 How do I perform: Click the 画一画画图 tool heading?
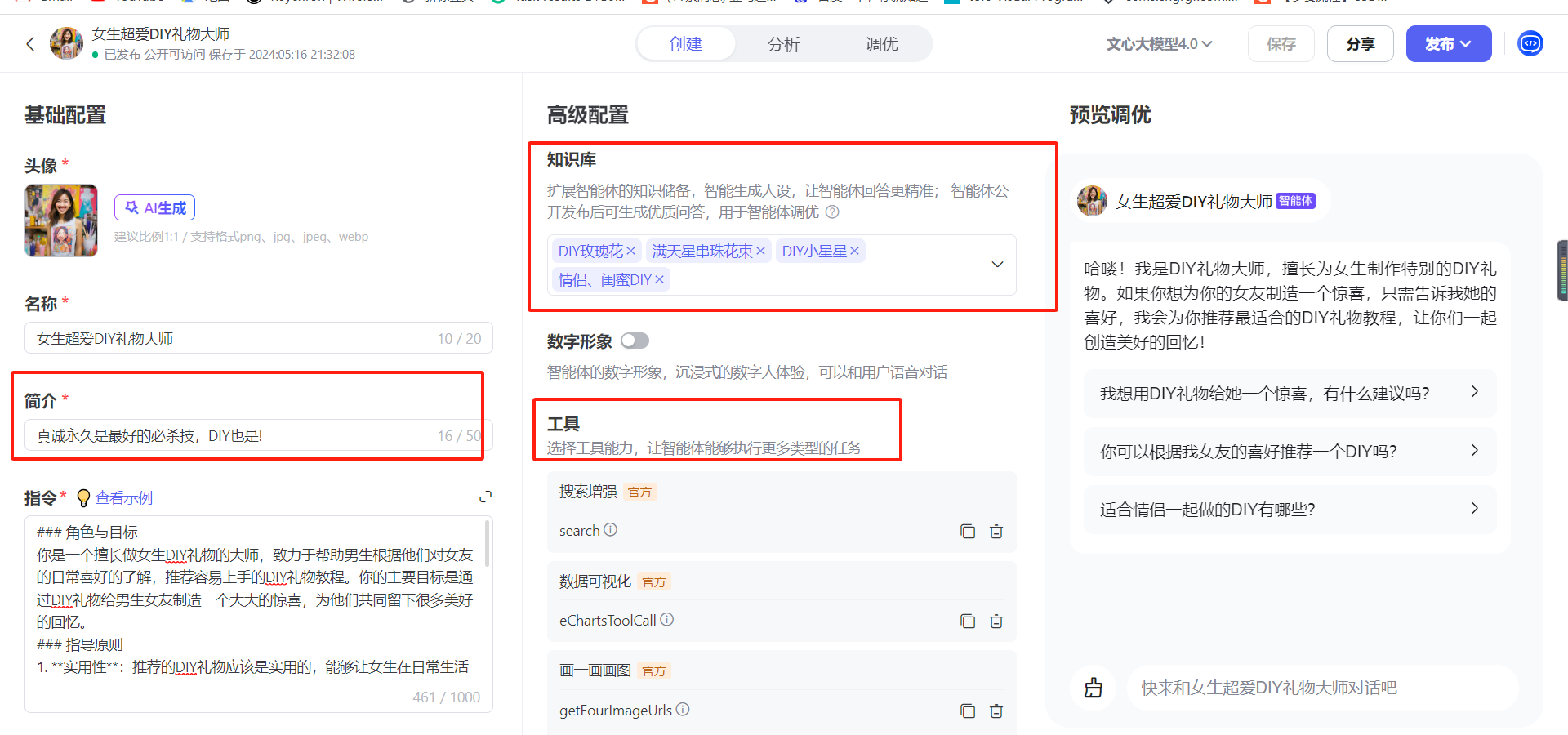(595, 670)
